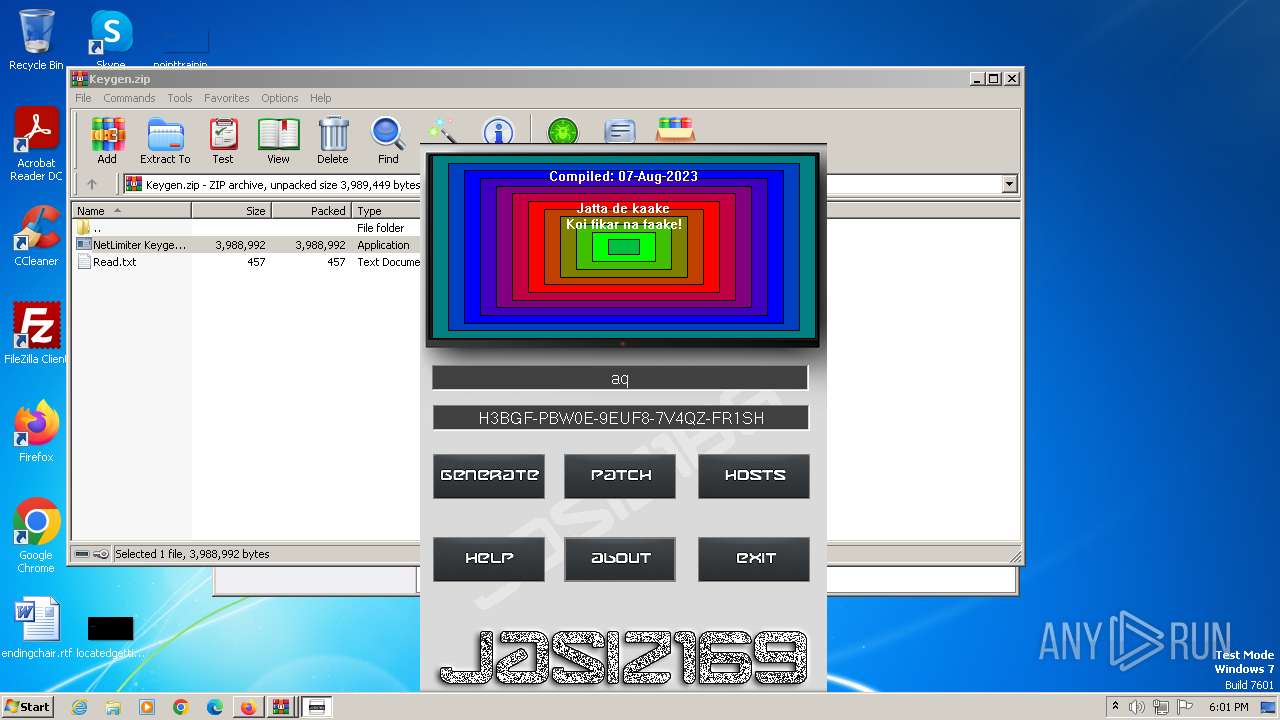Open Windows Media Player taskbar icon

point(147,707)
